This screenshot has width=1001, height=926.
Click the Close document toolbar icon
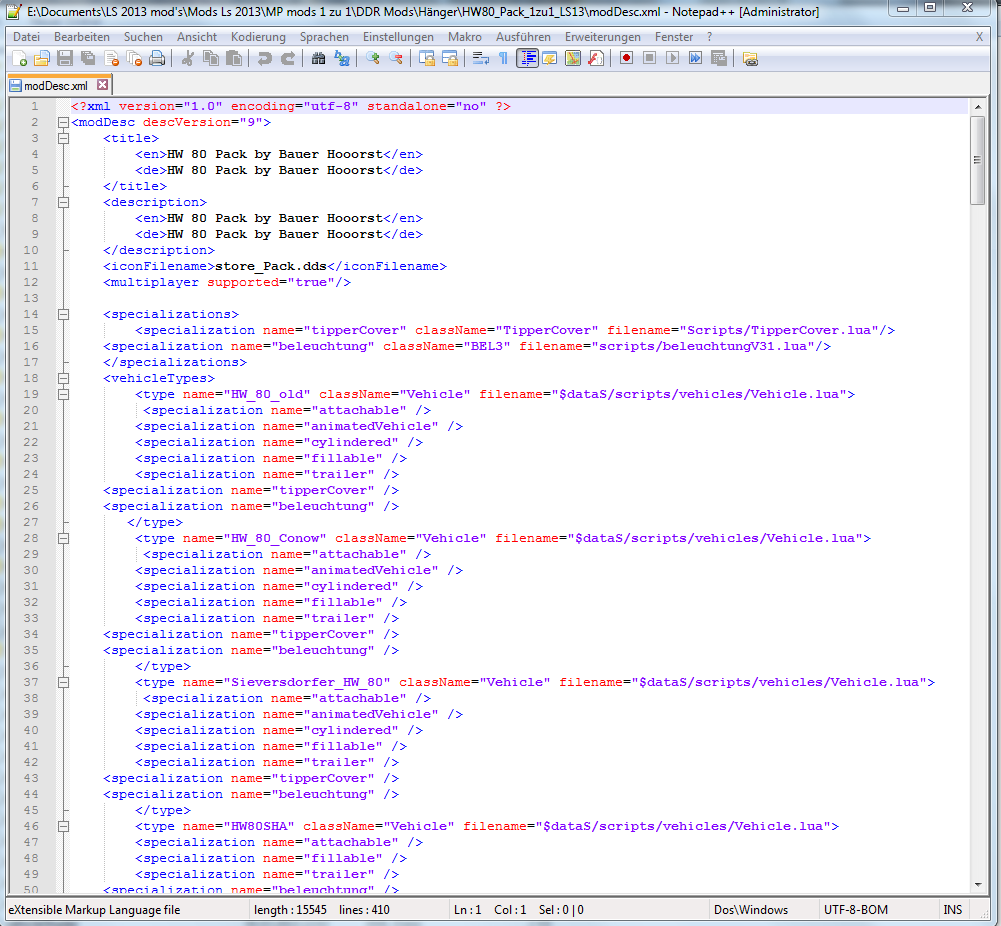click(111, 59)
